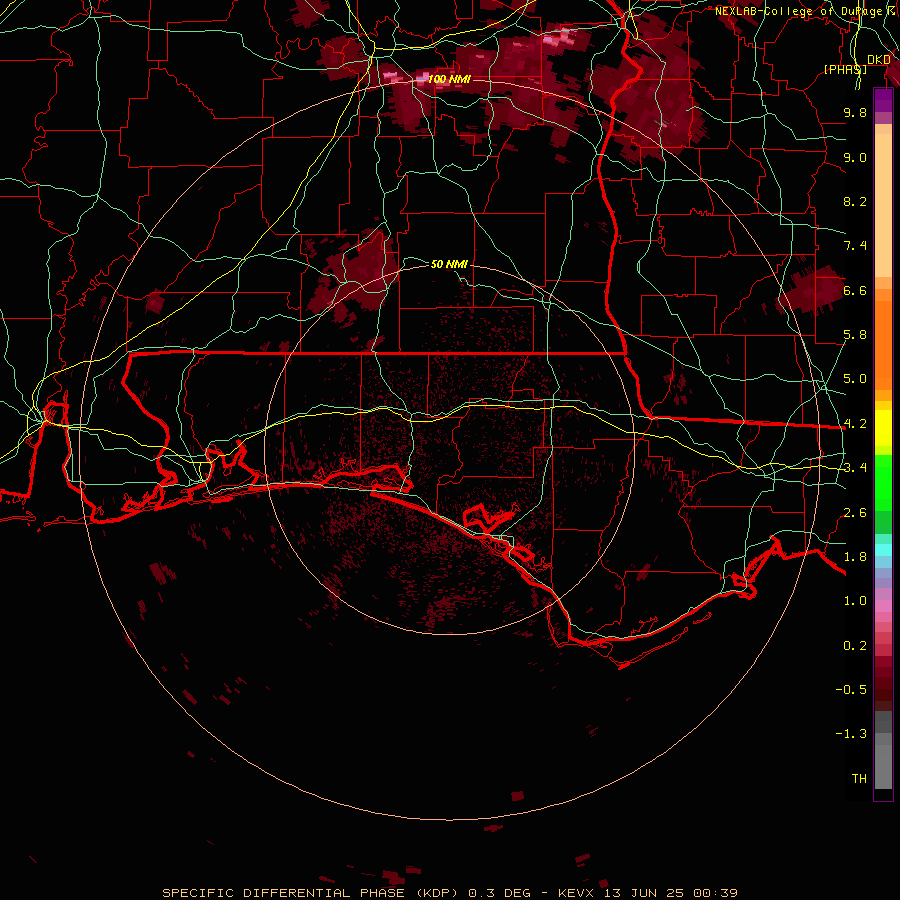This screenshot has width=900, height=900.
Task: Click the '1.8' scale value
Action: tap(855, 557)
